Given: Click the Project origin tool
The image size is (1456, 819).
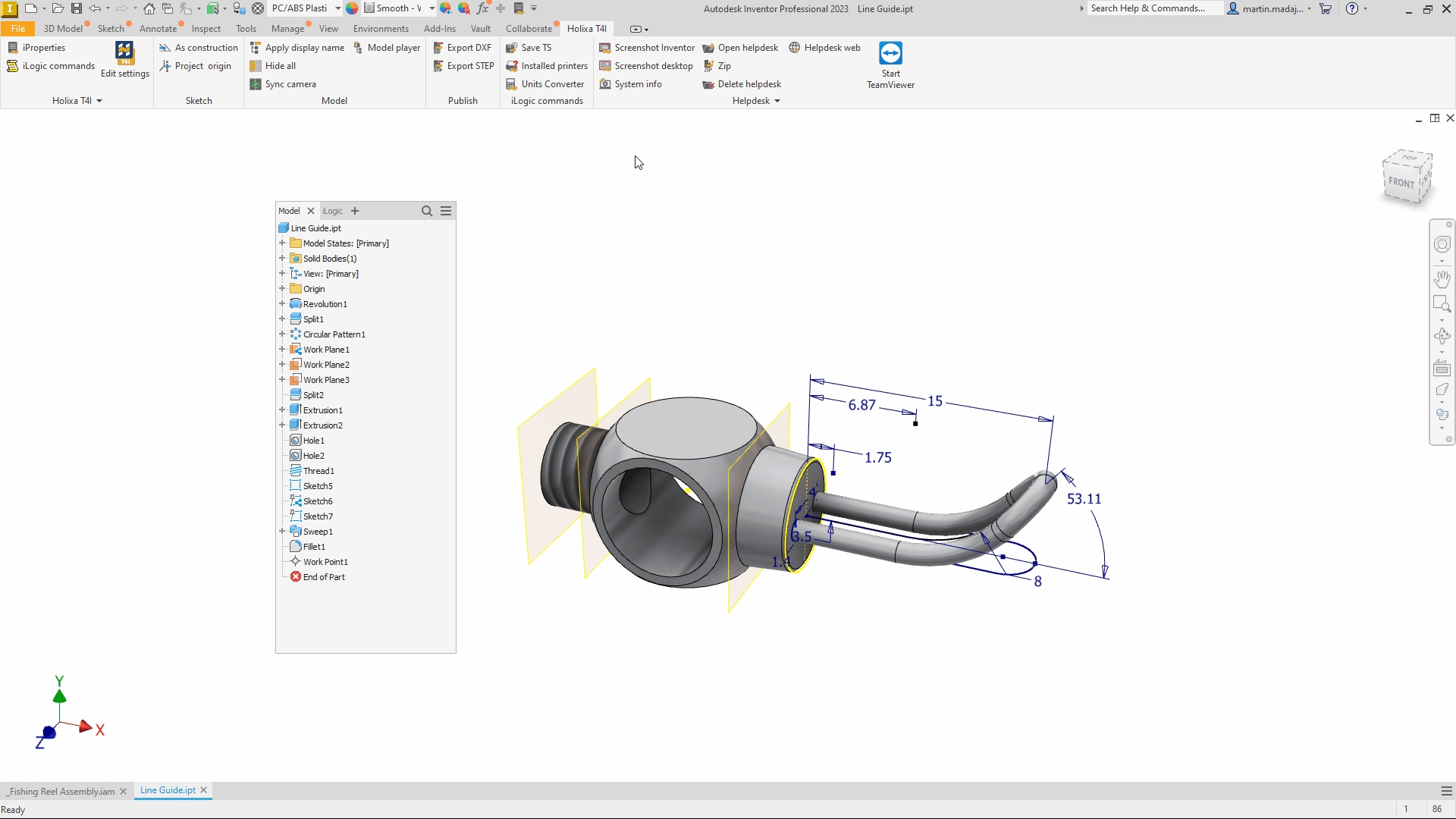Looking at the screenshot, I should click(196, 66).
